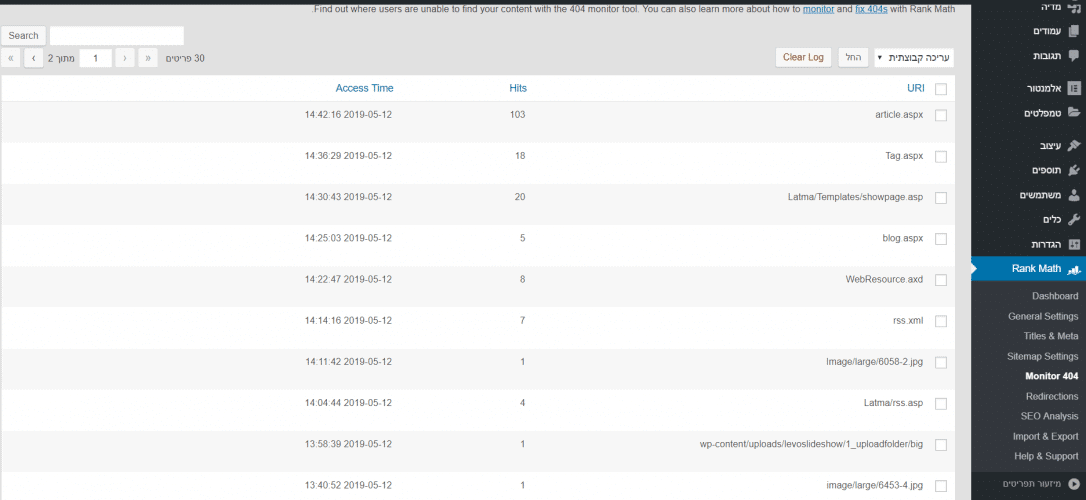This screenshot has width=1086, height=500.
Task: Click the Rank Math chart icon
Action: click(1074, 269)
